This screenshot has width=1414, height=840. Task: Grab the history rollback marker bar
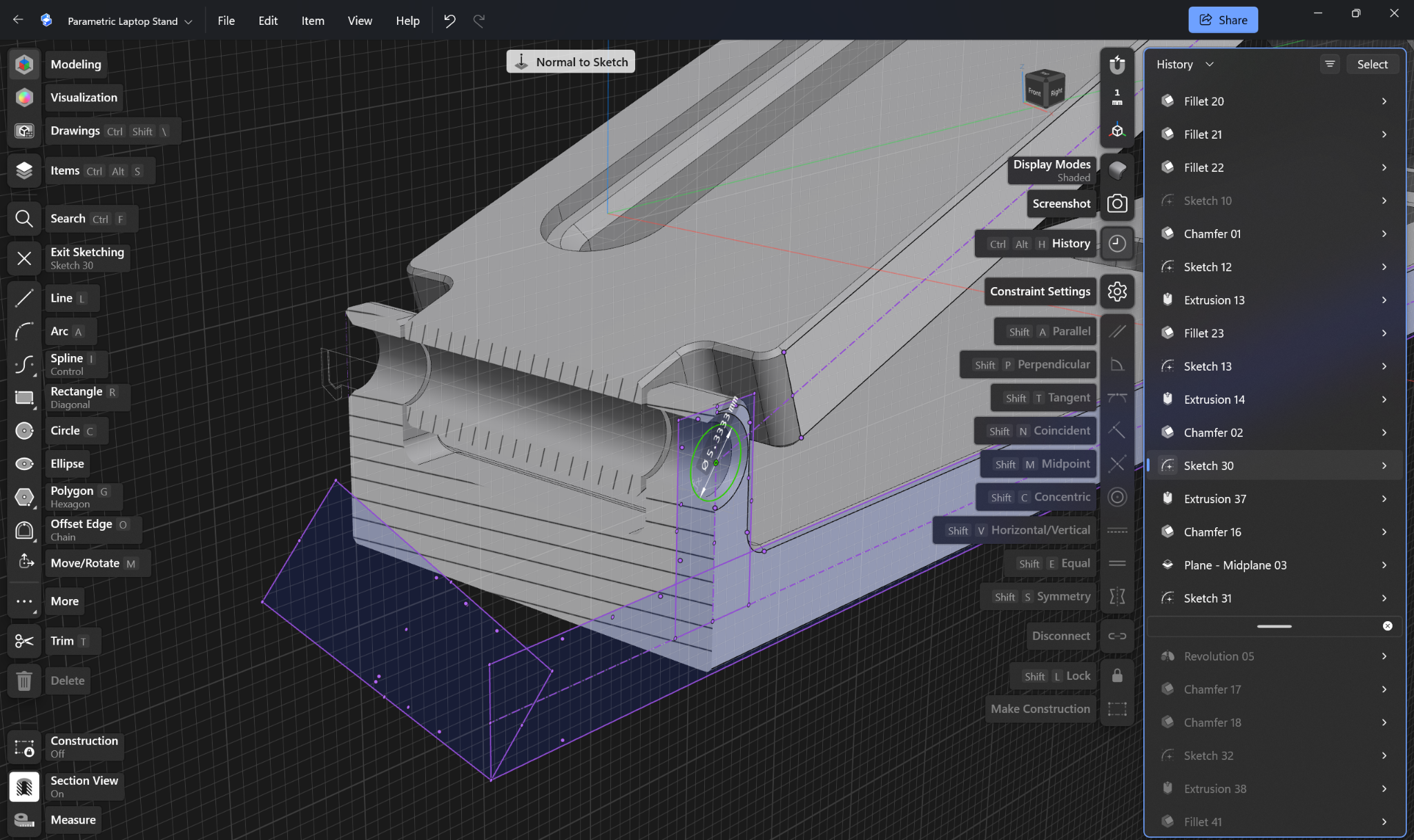pyautogui.click(x=1274, y=626)
